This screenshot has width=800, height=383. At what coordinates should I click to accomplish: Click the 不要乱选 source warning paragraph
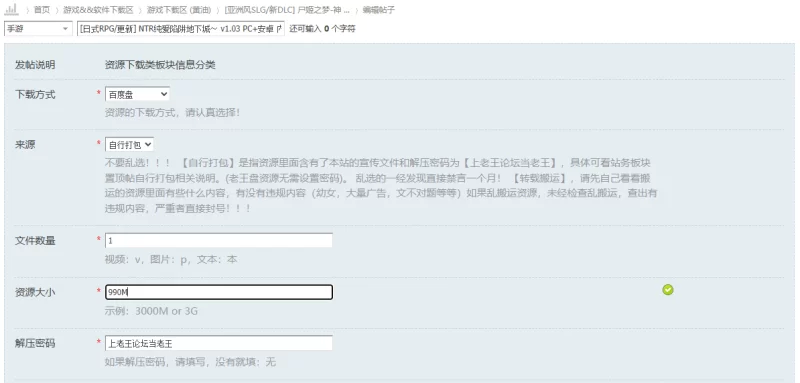(x=381, y=186)
